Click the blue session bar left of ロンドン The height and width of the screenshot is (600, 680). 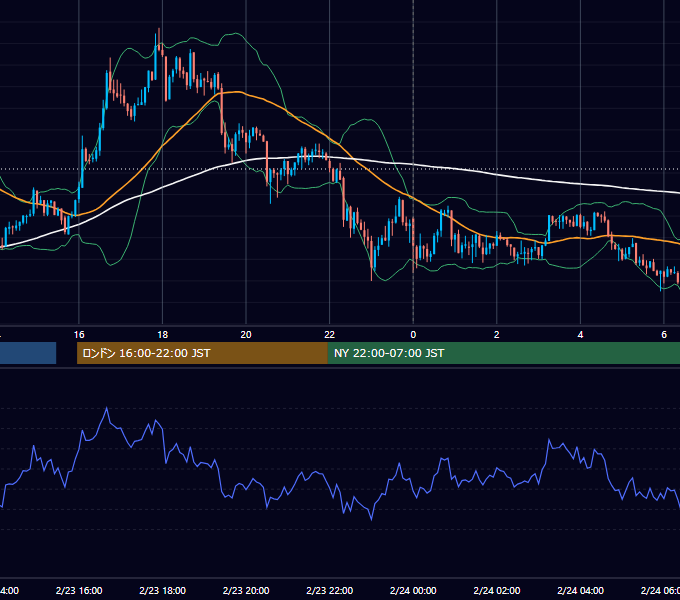tap(28, 353)
